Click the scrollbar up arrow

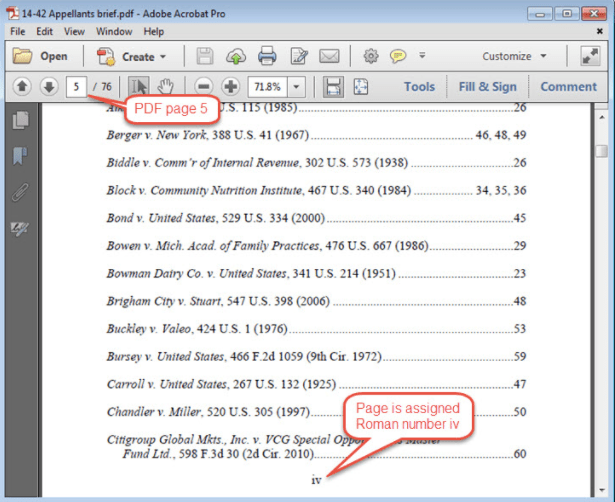pos(602,117)
